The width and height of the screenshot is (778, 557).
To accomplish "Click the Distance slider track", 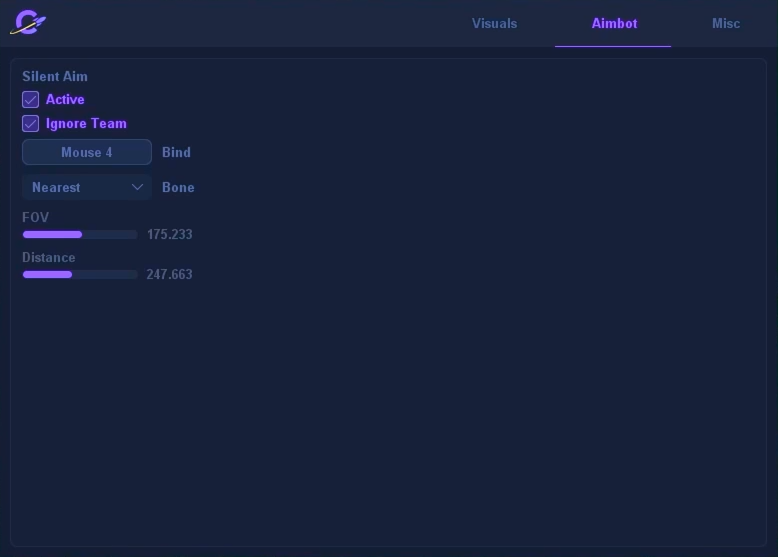I will (x=80, y=275).
